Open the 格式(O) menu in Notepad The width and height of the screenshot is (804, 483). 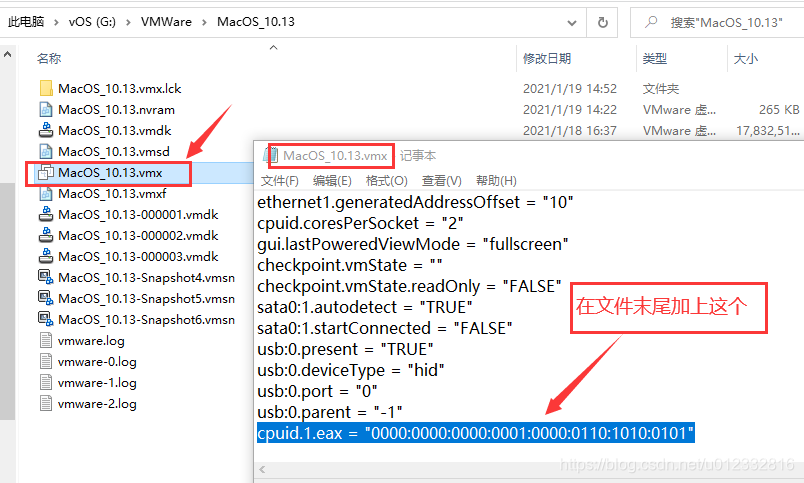[387, 180]
